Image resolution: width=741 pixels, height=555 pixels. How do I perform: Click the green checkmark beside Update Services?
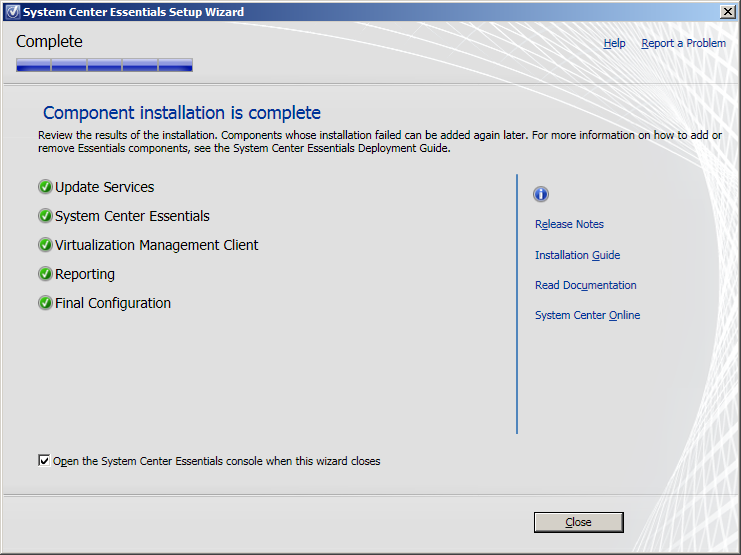pos(45,187)
